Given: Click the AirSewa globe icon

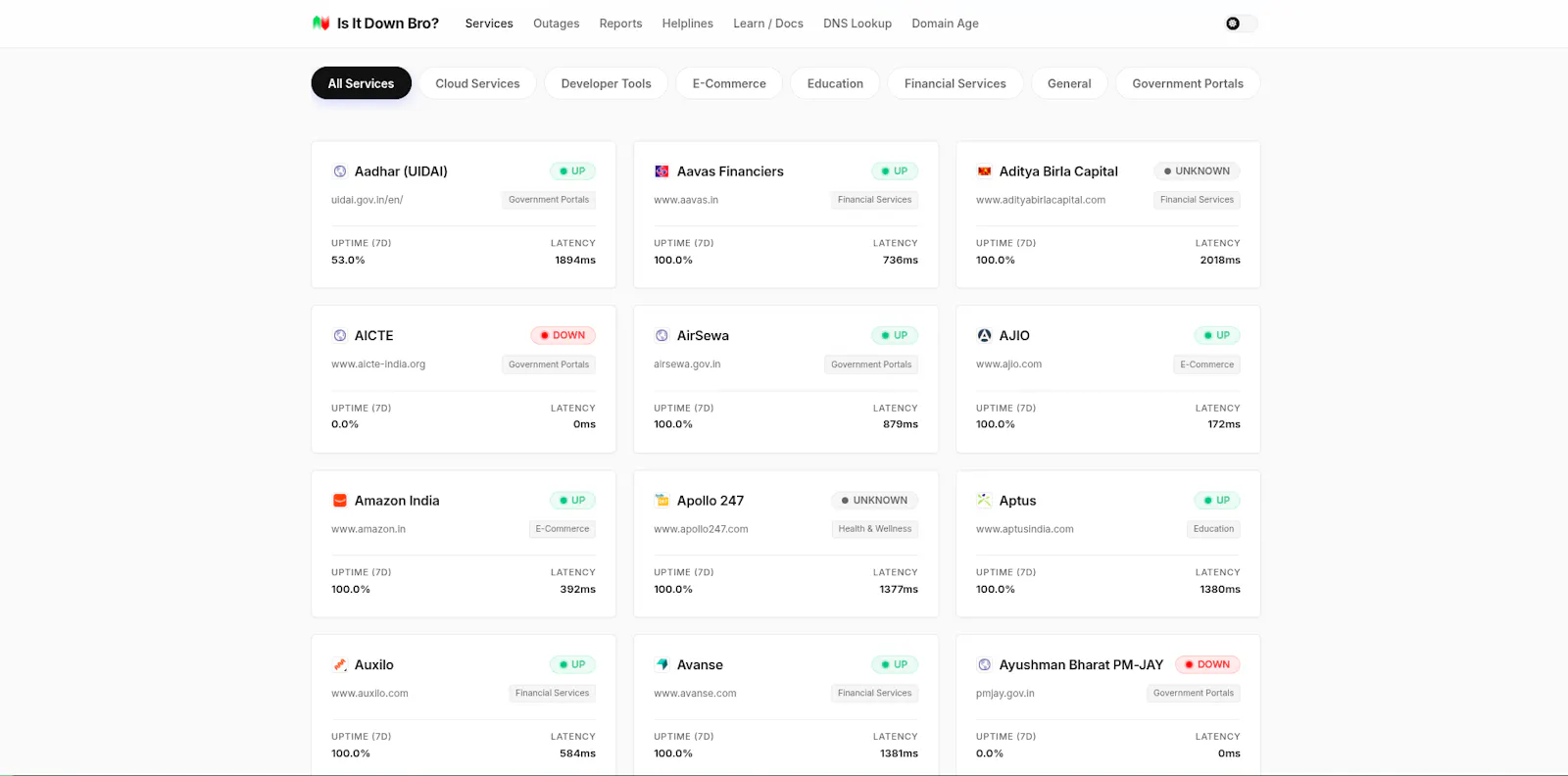Looking at the screenshot, I should click(x=661, y=335).
